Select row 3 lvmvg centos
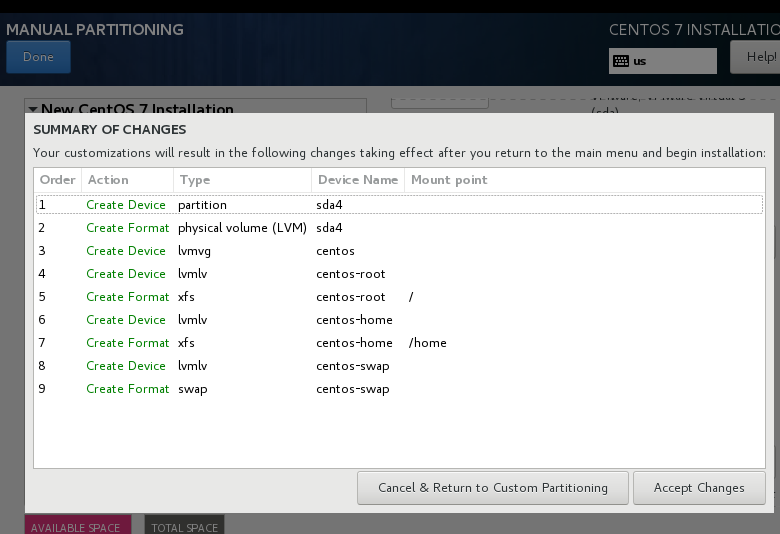The height and width of the screenshot is (534, 780). (x=399, y=251)
